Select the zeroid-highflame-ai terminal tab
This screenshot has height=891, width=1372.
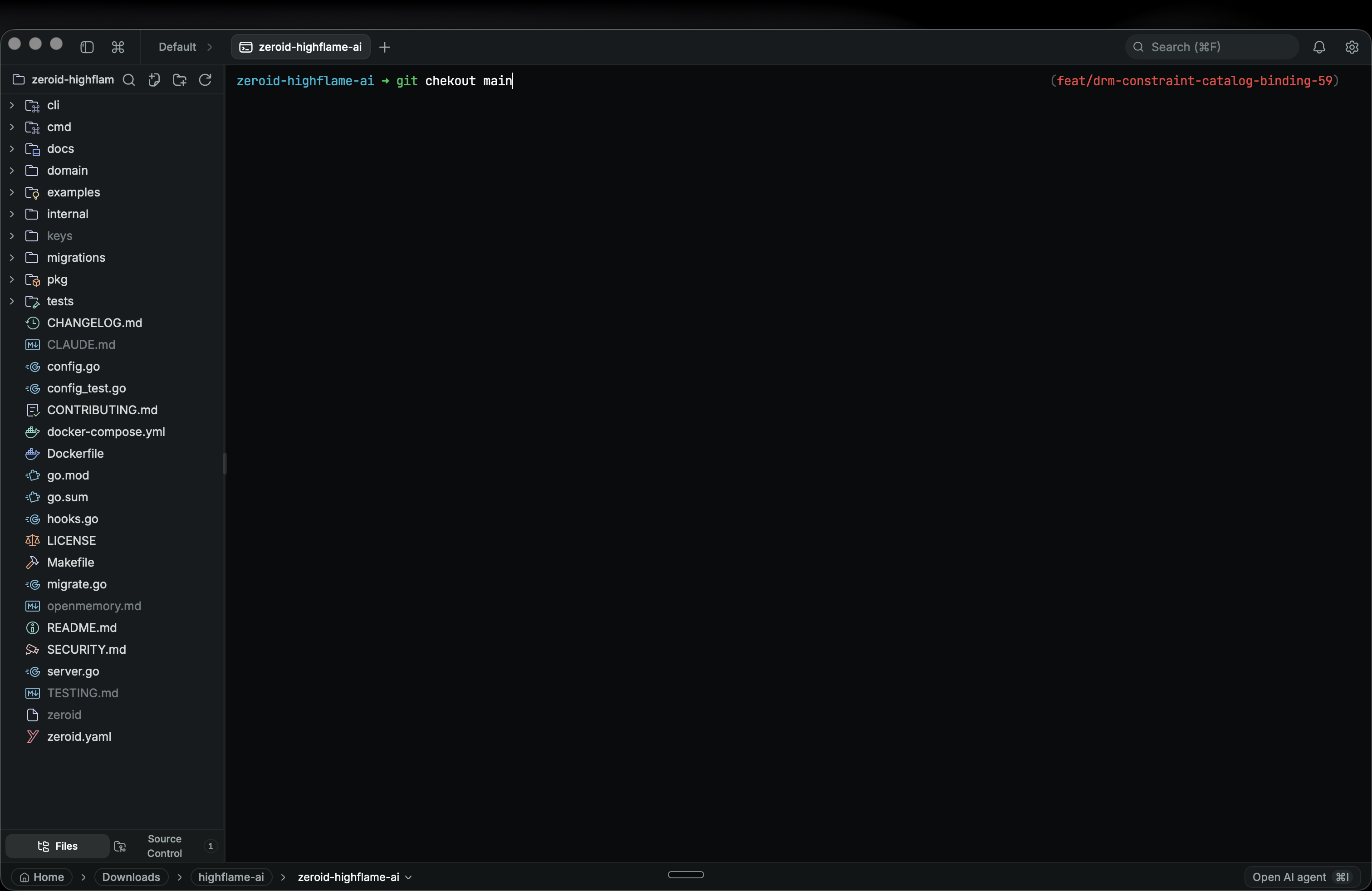pyautogui.click(x=300, y=47)
